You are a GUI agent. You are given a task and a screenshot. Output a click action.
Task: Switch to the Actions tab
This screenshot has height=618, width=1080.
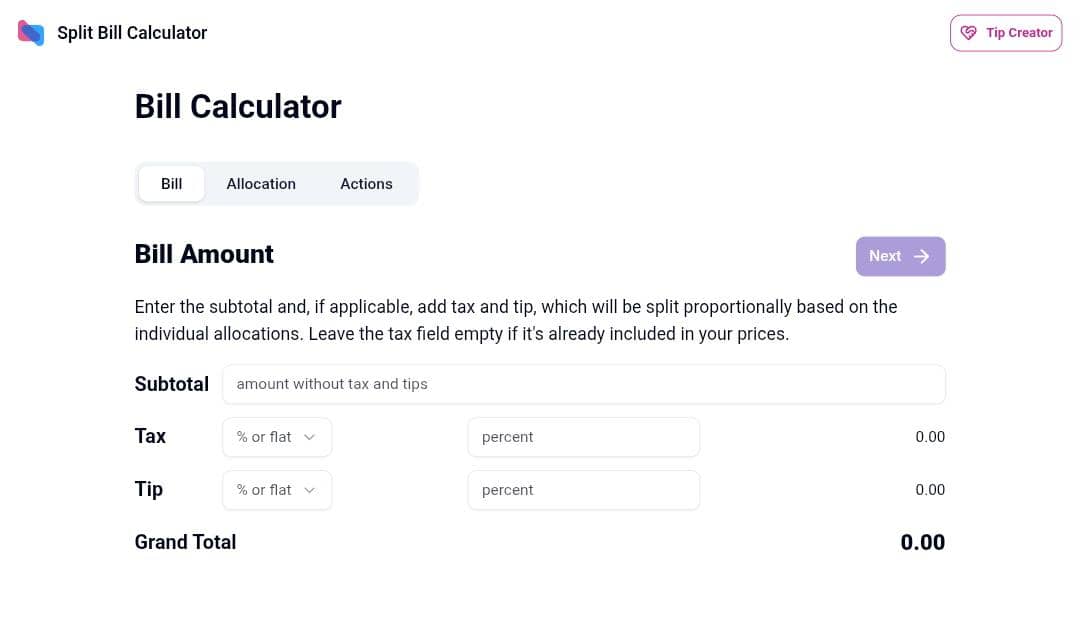click(x=366, y=184)
